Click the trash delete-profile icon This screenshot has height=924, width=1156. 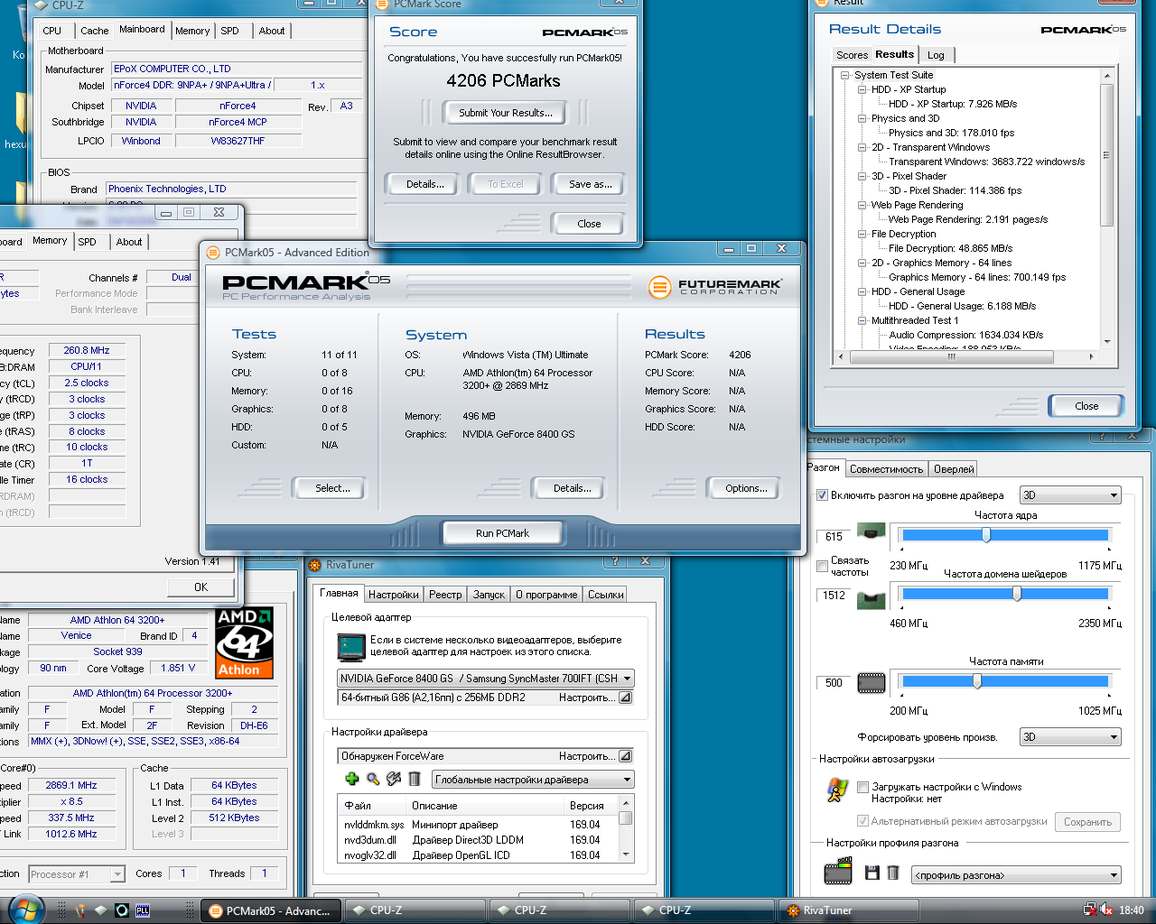[893, 873]
